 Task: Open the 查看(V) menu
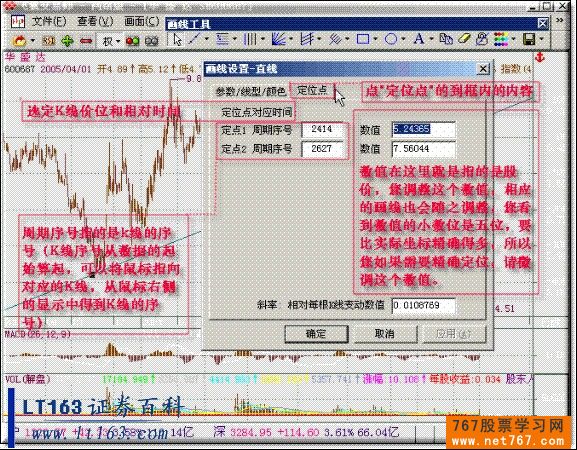pyautogui.click(x=95, y=21)
